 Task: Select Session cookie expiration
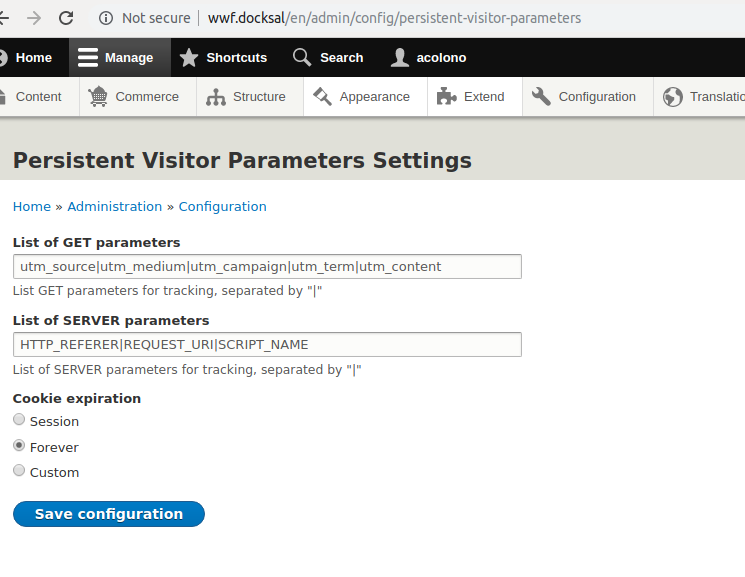pyautogui.click(x=19, y=419)
